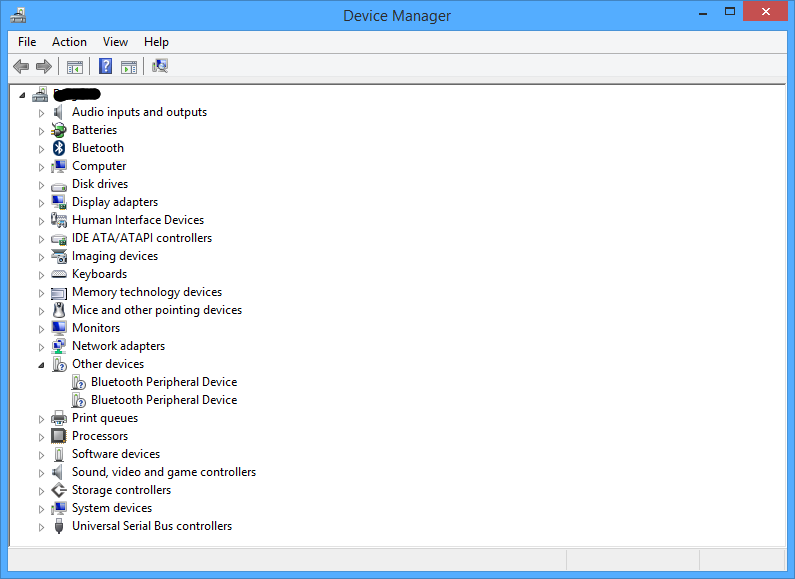This screenshot has height=579, width=795.
Task: Expand the Batteries node arrow
Action: point(41,131)
